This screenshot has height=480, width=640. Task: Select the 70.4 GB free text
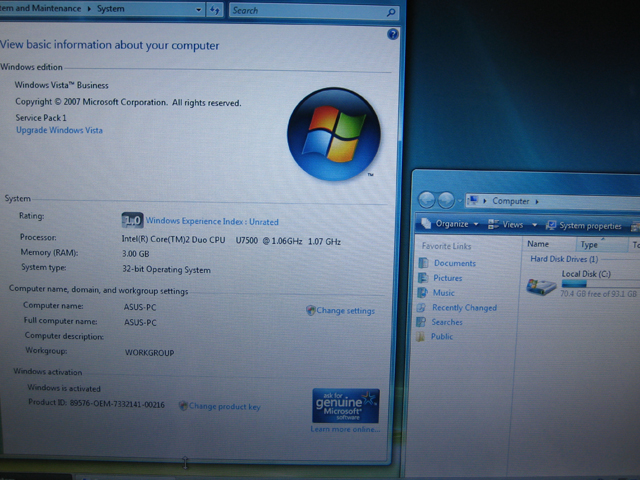coord(598,293)
